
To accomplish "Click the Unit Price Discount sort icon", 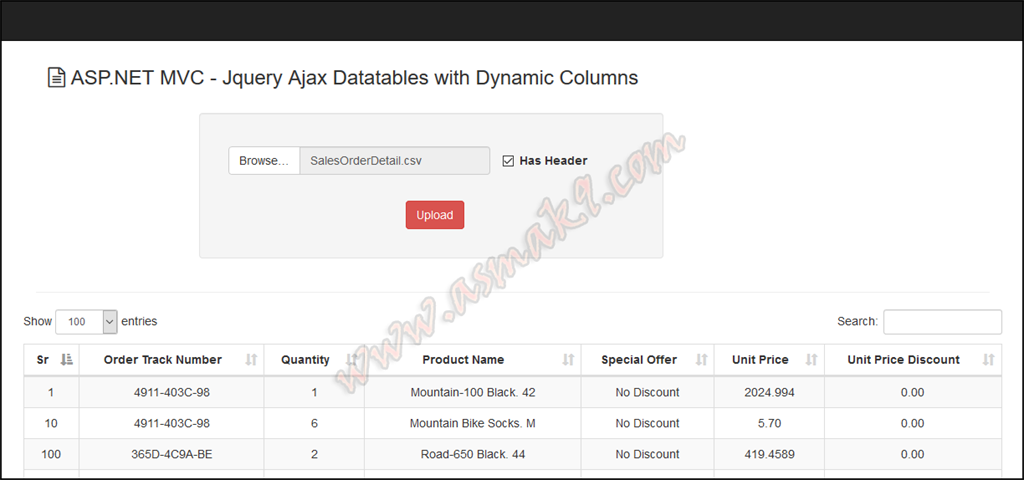I will 988,360.
